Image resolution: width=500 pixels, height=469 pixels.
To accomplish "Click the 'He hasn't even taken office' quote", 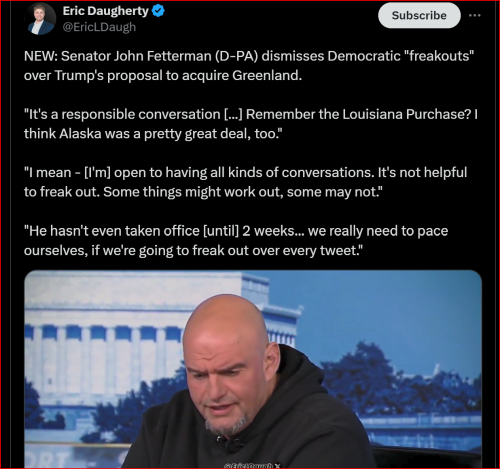I will (x=236, y=240).
